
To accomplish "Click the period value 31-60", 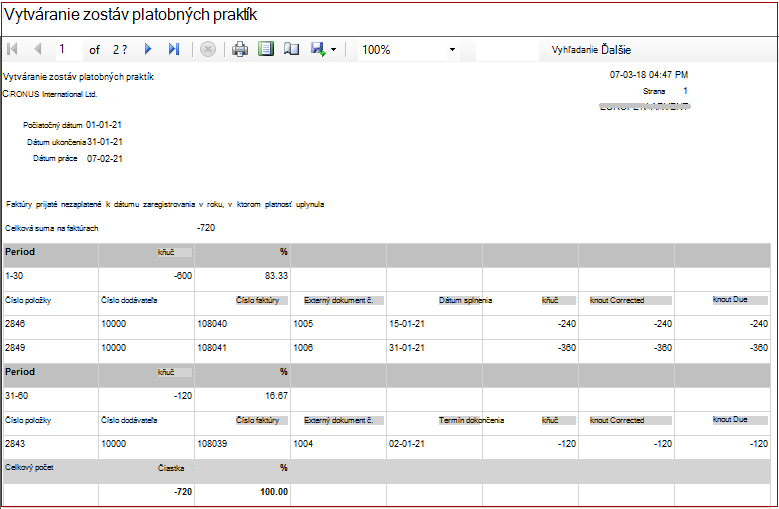I will (x=16, y=396).
